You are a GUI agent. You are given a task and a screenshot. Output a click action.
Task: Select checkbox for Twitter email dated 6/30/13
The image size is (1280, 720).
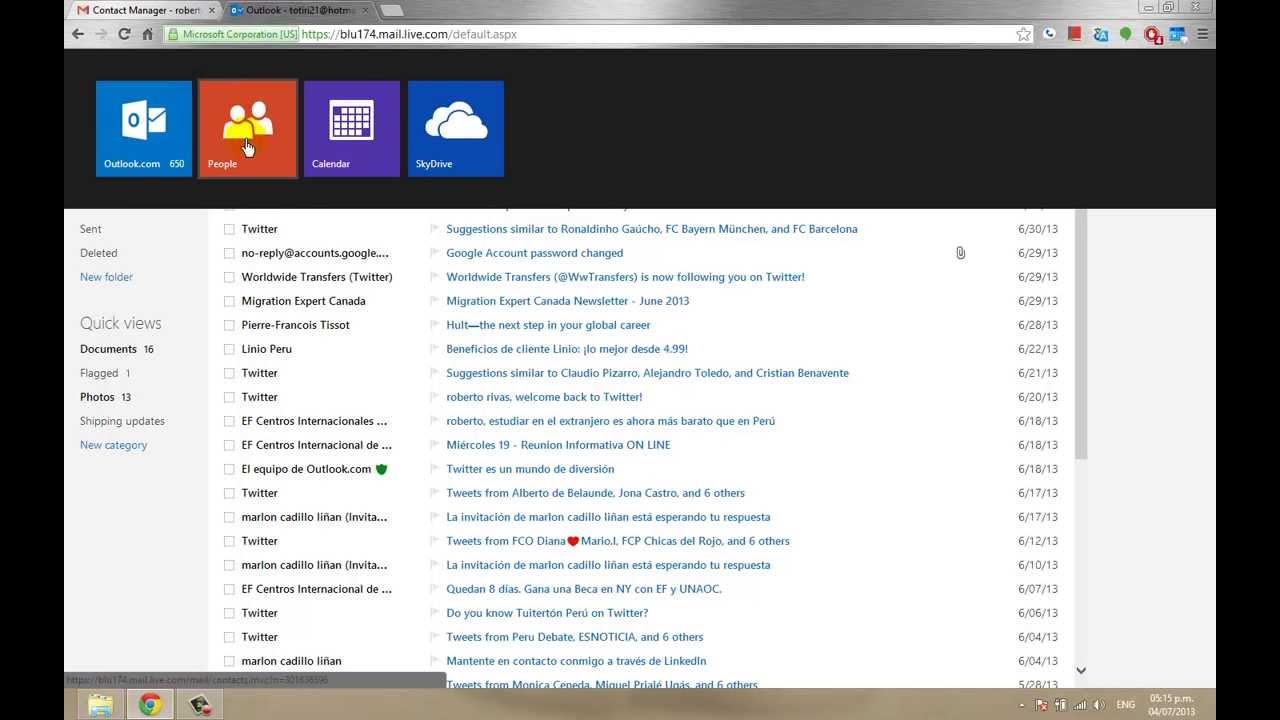[229, 229]
